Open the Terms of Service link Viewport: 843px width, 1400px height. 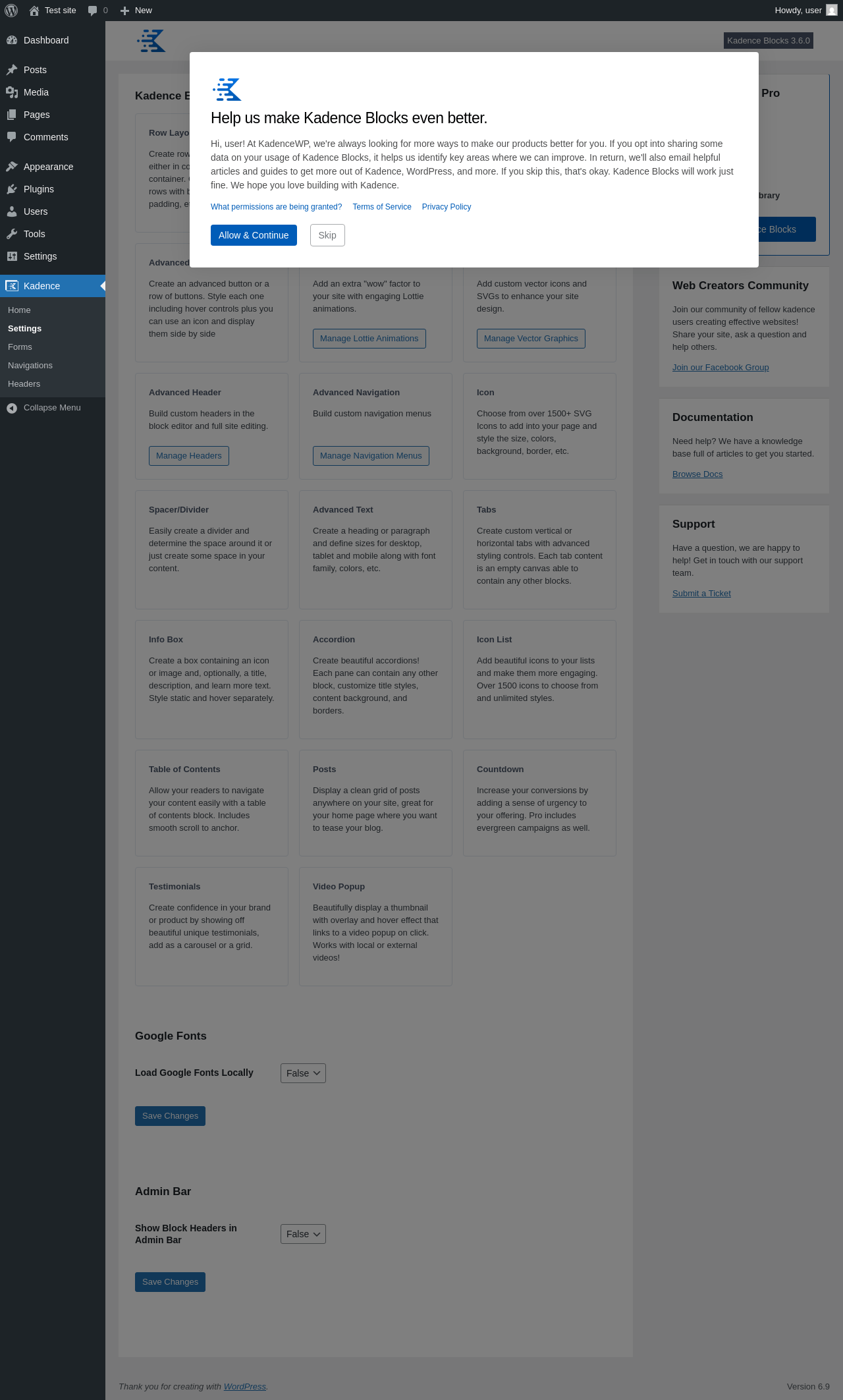click(x=382, y=207)
